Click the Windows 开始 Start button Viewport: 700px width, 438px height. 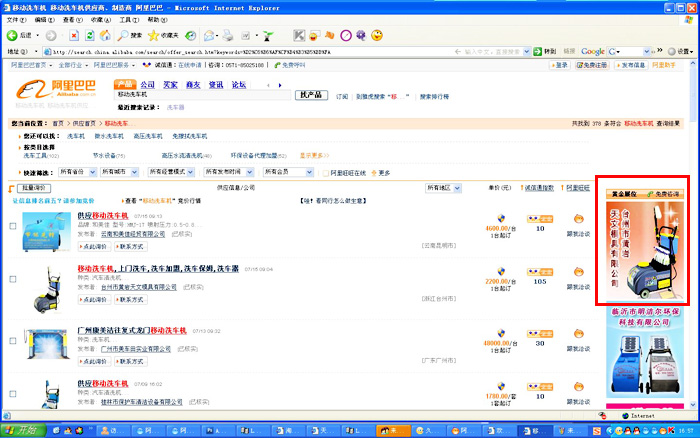click(x=24, y=430)
